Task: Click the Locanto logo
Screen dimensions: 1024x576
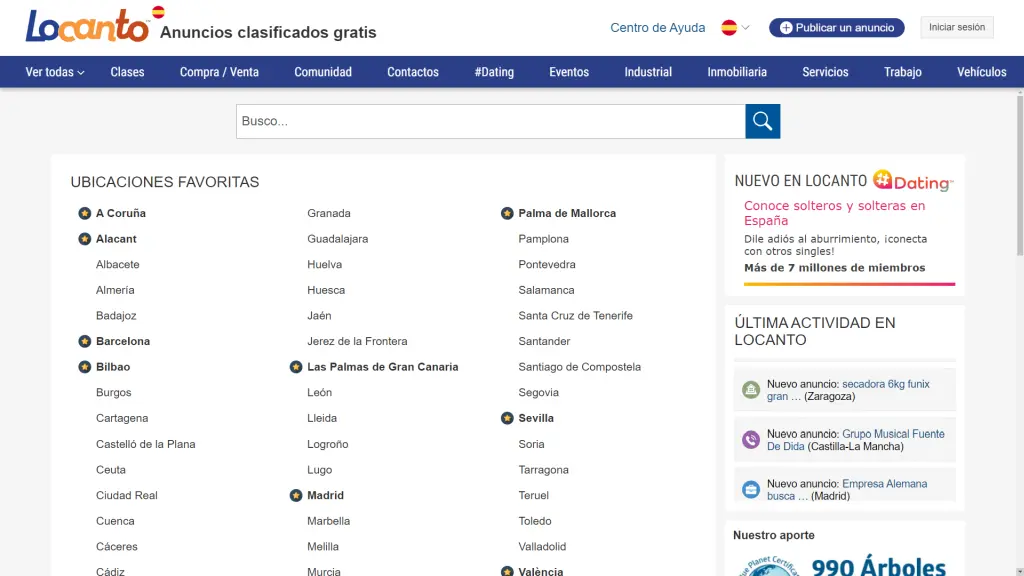Action: 88,27
